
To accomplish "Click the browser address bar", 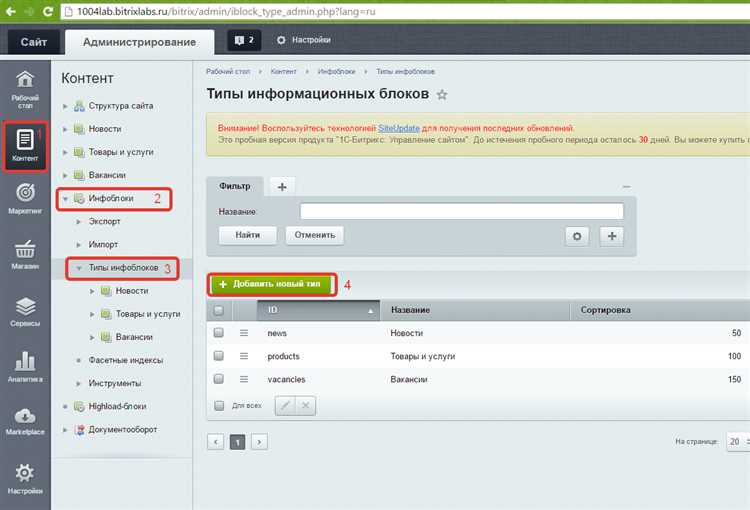I will coord(407,11).
